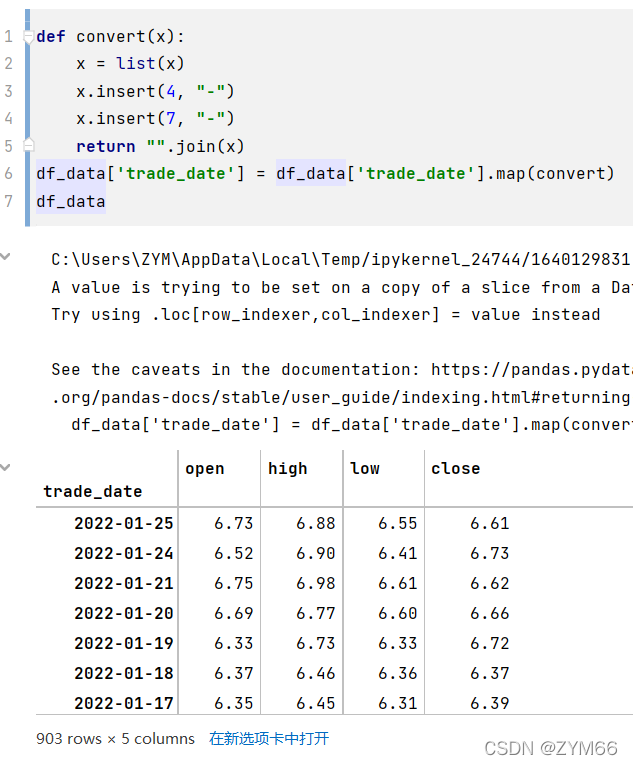633x765 pixels.
Task: Click open value 6.73 for 2022-01-25
Action: [233, 523]
